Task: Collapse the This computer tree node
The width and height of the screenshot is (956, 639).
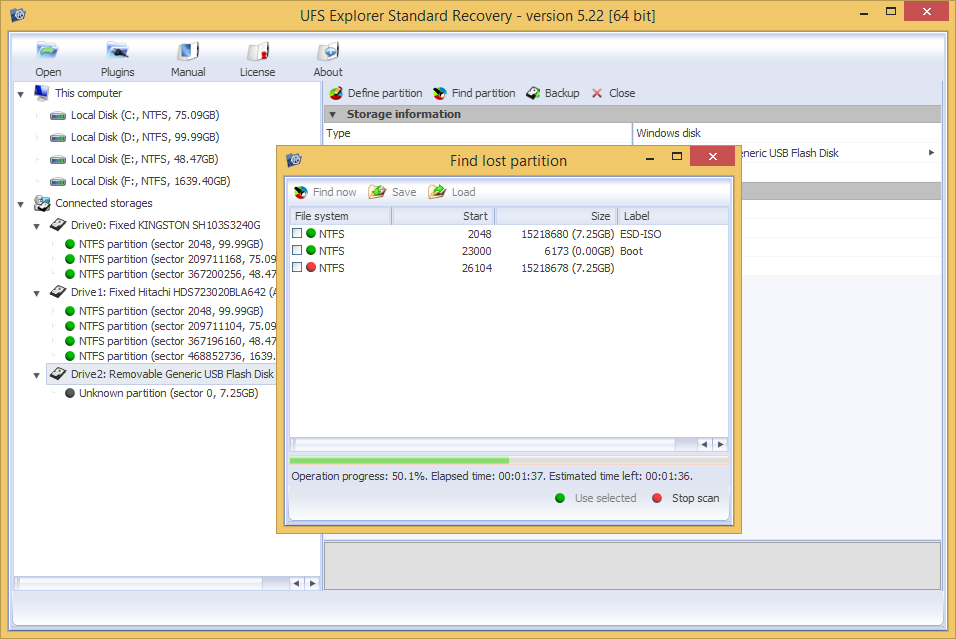Action: [x=21, y=94]
